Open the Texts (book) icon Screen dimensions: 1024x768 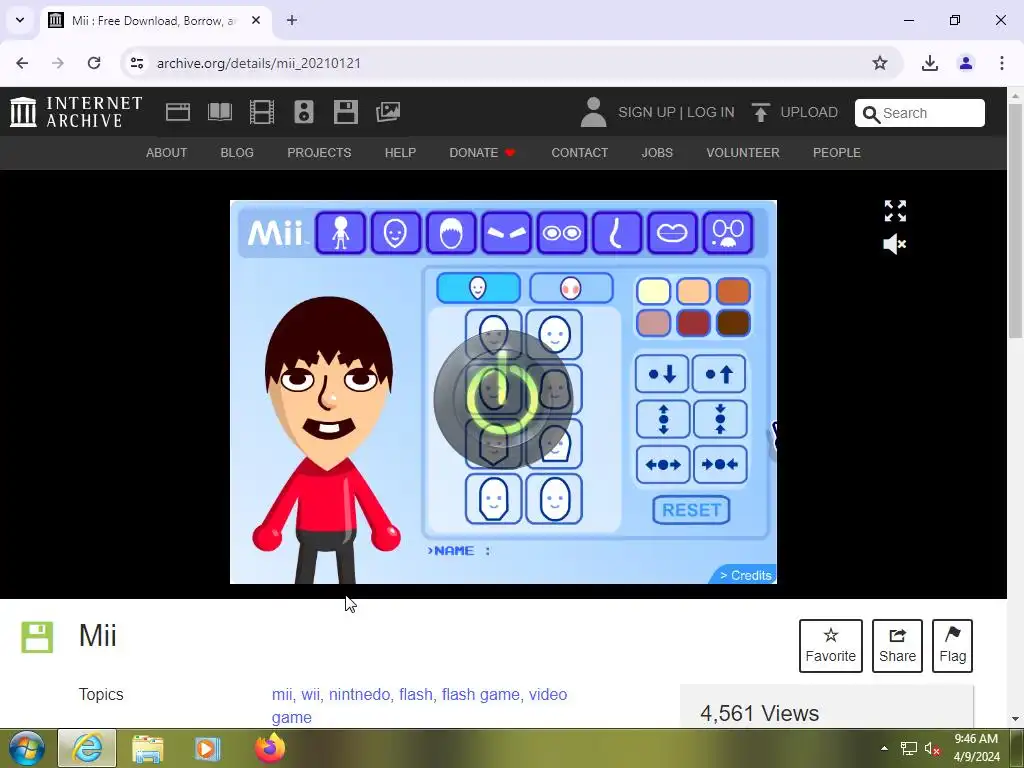(220, 112)
